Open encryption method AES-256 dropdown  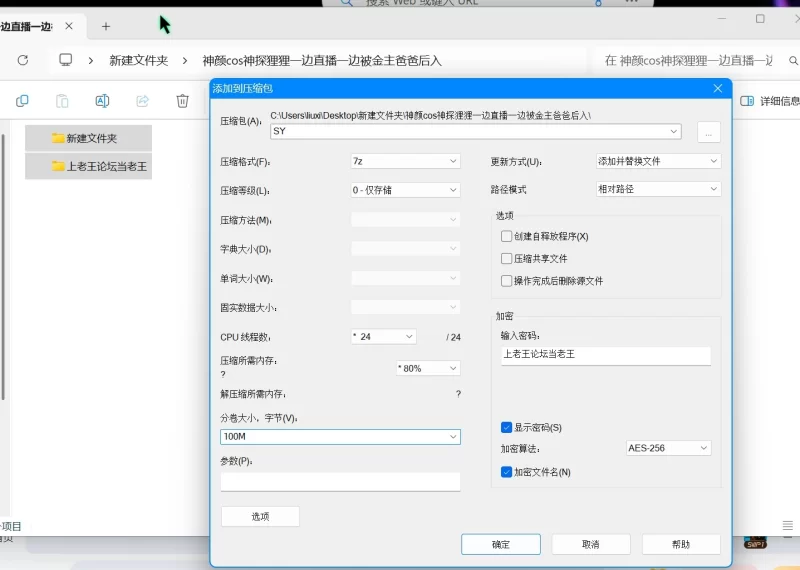tap(668, 448)
